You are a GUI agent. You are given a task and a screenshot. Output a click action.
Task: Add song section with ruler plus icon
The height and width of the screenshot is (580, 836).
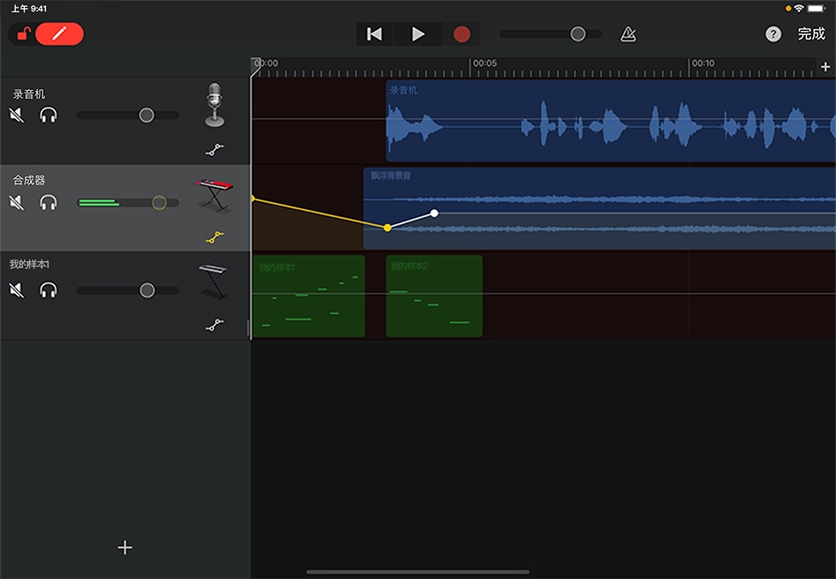(x=825, y=67)
